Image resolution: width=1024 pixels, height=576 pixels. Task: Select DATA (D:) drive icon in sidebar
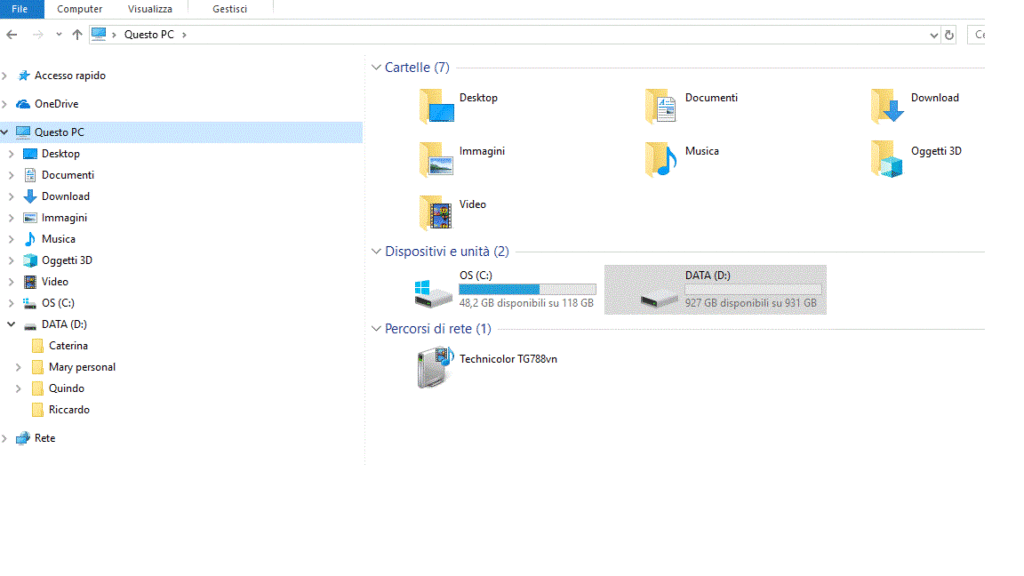click(30, 325)
